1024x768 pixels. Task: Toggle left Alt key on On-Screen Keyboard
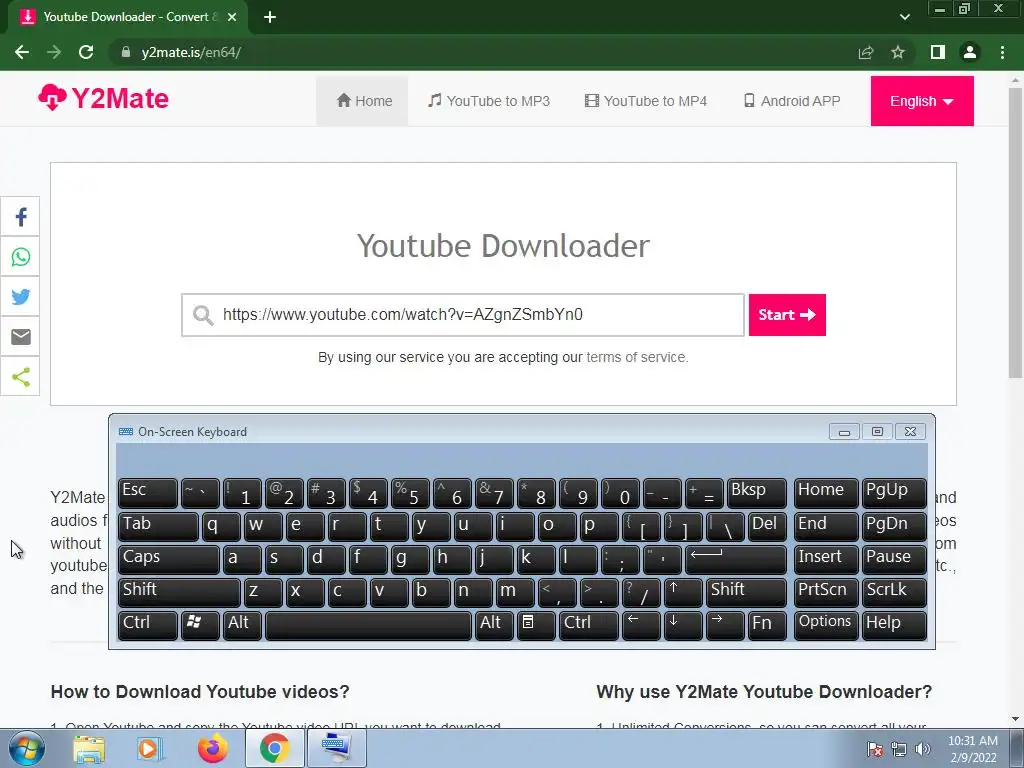click(x=242, y=624)
